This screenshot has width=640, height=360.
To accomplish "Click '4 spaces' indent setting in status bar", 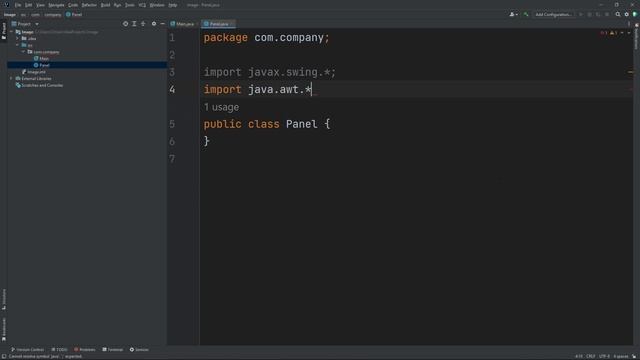I will 620,356.
